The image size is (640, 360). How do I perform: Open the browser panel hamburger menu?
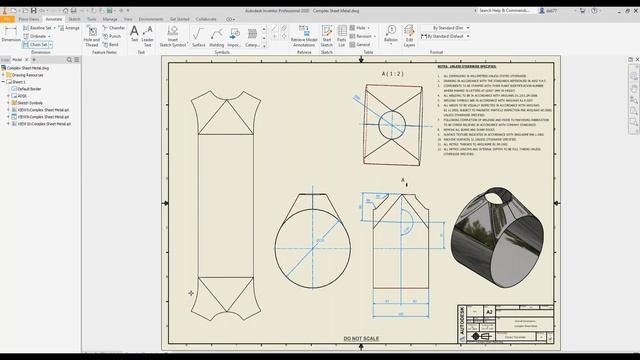click(x=77, y=60)
